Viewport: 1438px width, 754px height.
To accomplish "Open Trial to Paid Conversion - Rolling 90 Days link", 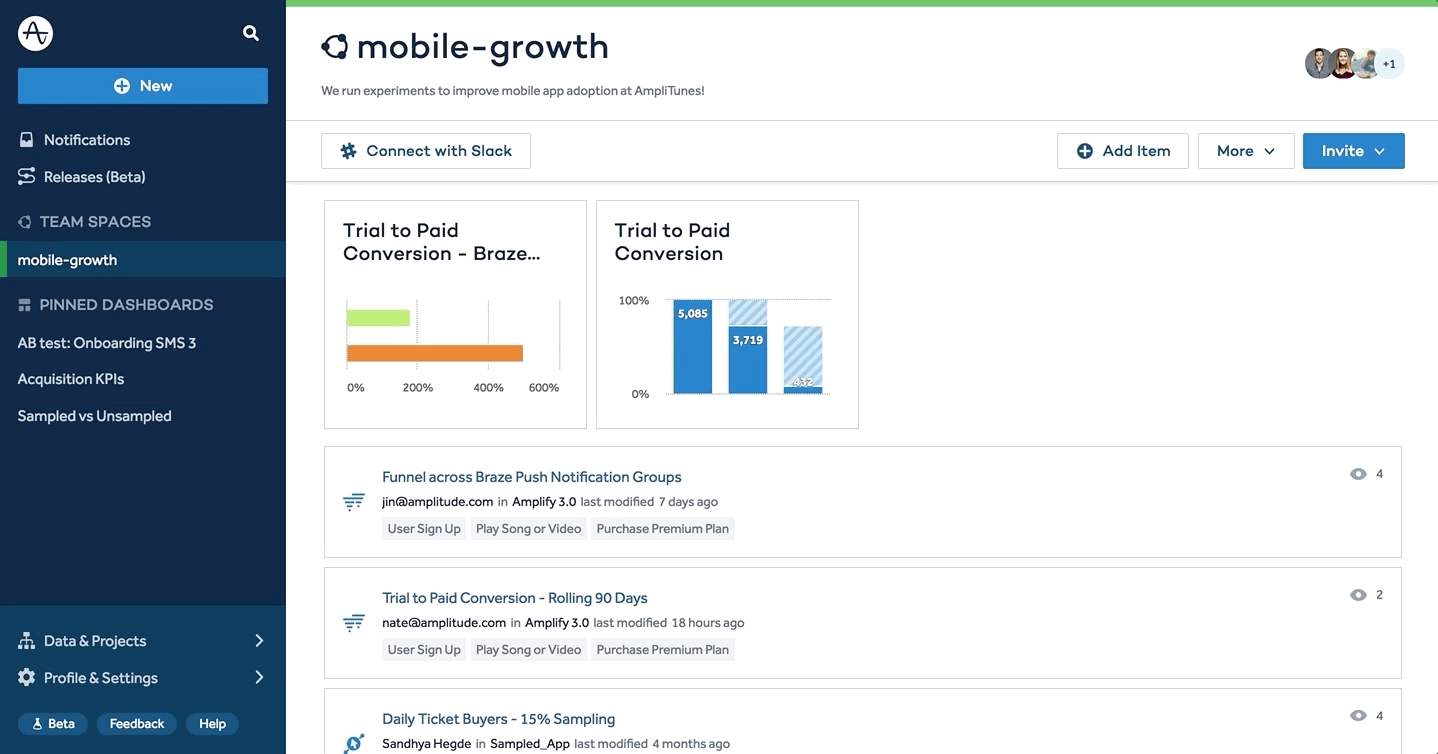I will tap(515, 598).
